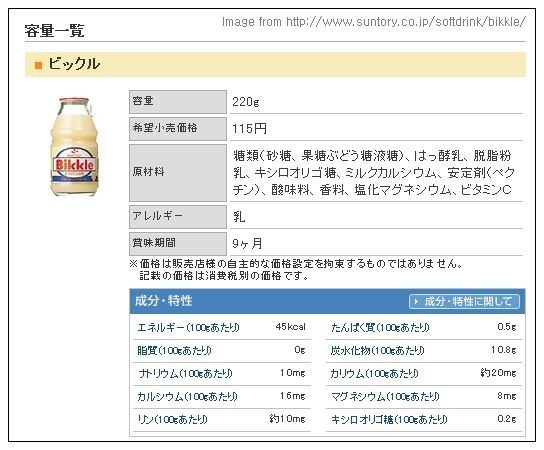Click the 乳 allergy value
The height and width of the screenshot is (450, 544).
coord(239,217)
